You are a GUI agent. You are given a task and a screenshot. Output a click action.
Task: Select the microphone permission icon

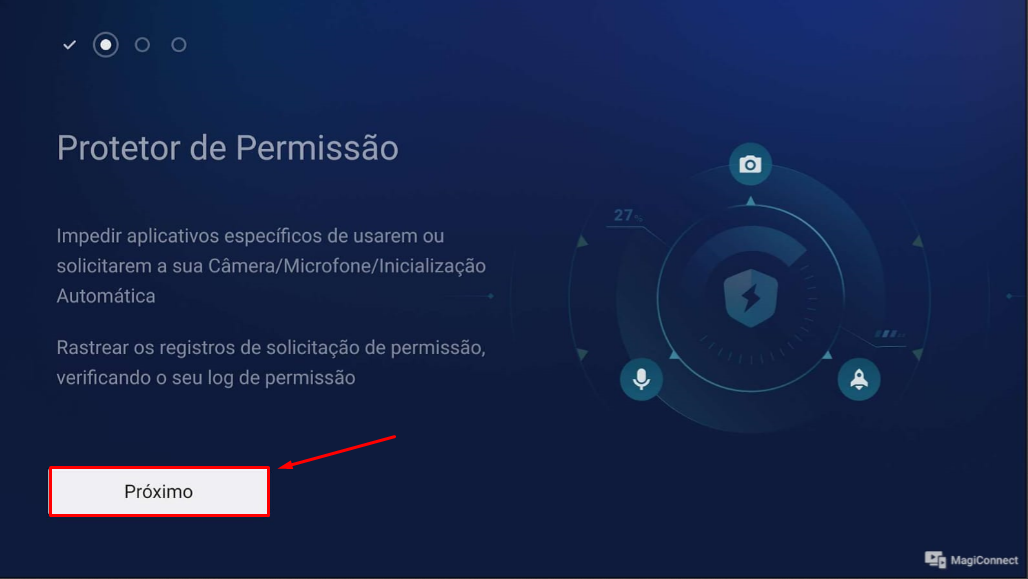point(641,379)
